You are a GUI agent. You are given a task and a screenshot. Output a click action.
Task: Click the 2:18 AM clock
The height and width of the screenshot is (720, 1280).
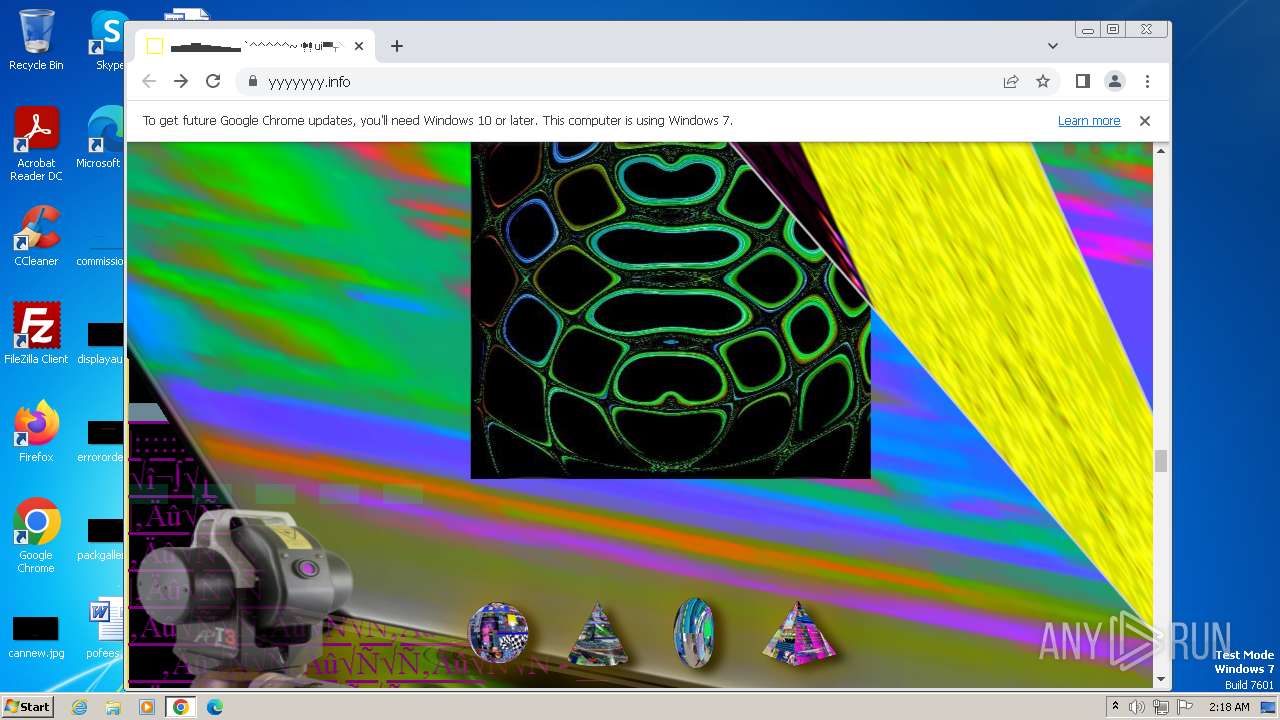point(1229,707)
